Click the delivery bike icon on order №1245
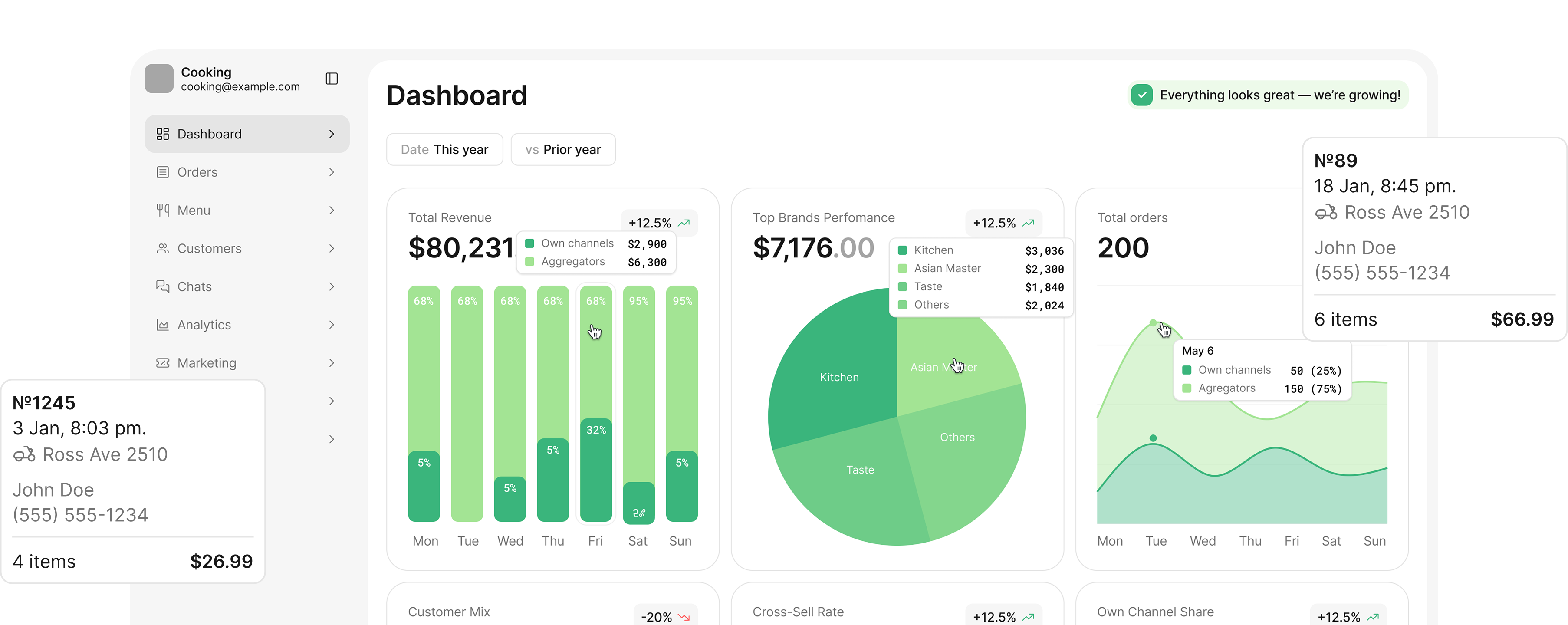 click(24, 454)
